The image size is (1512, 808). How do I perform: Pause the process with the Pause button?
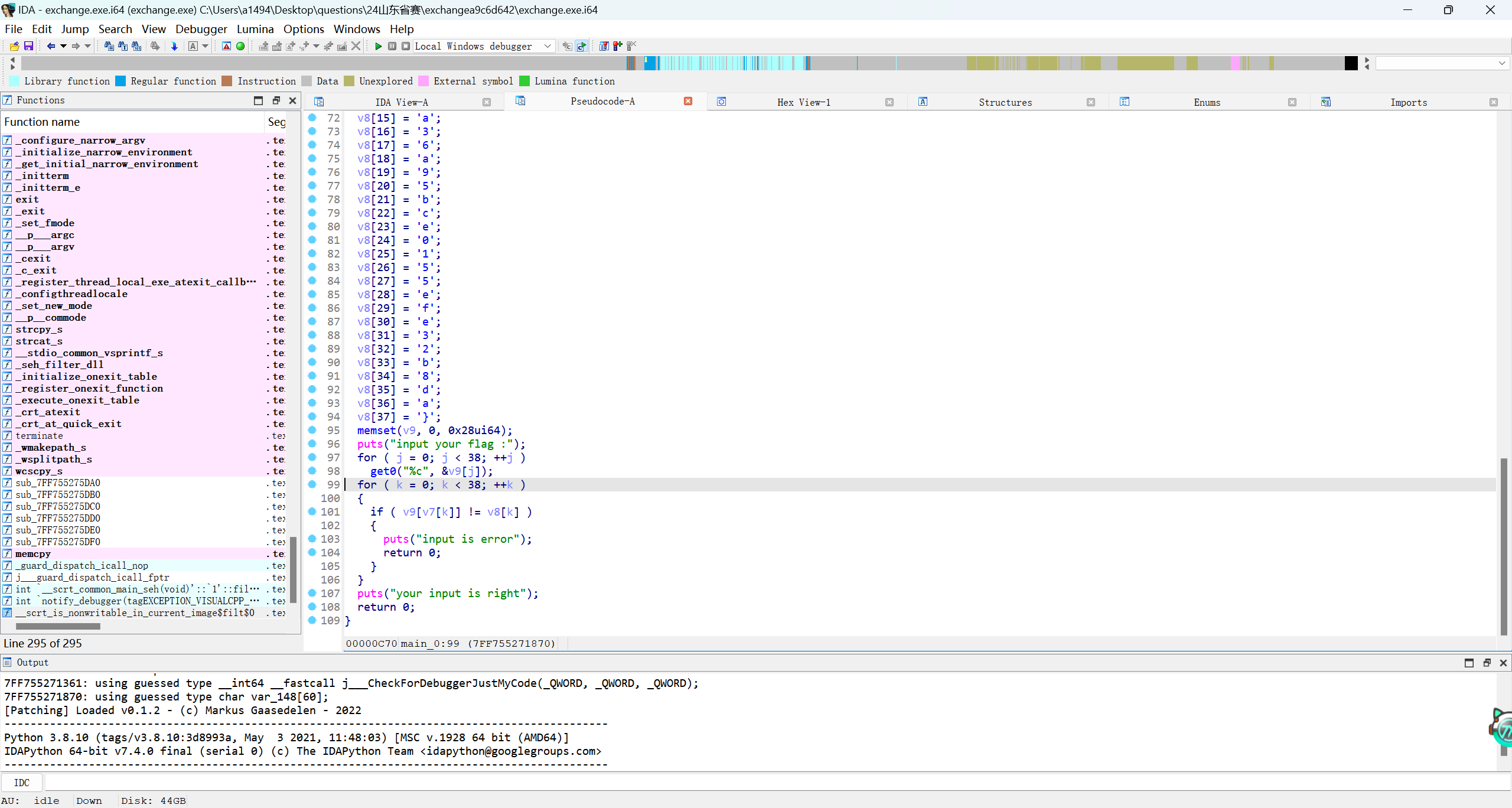tap(392, 46)
